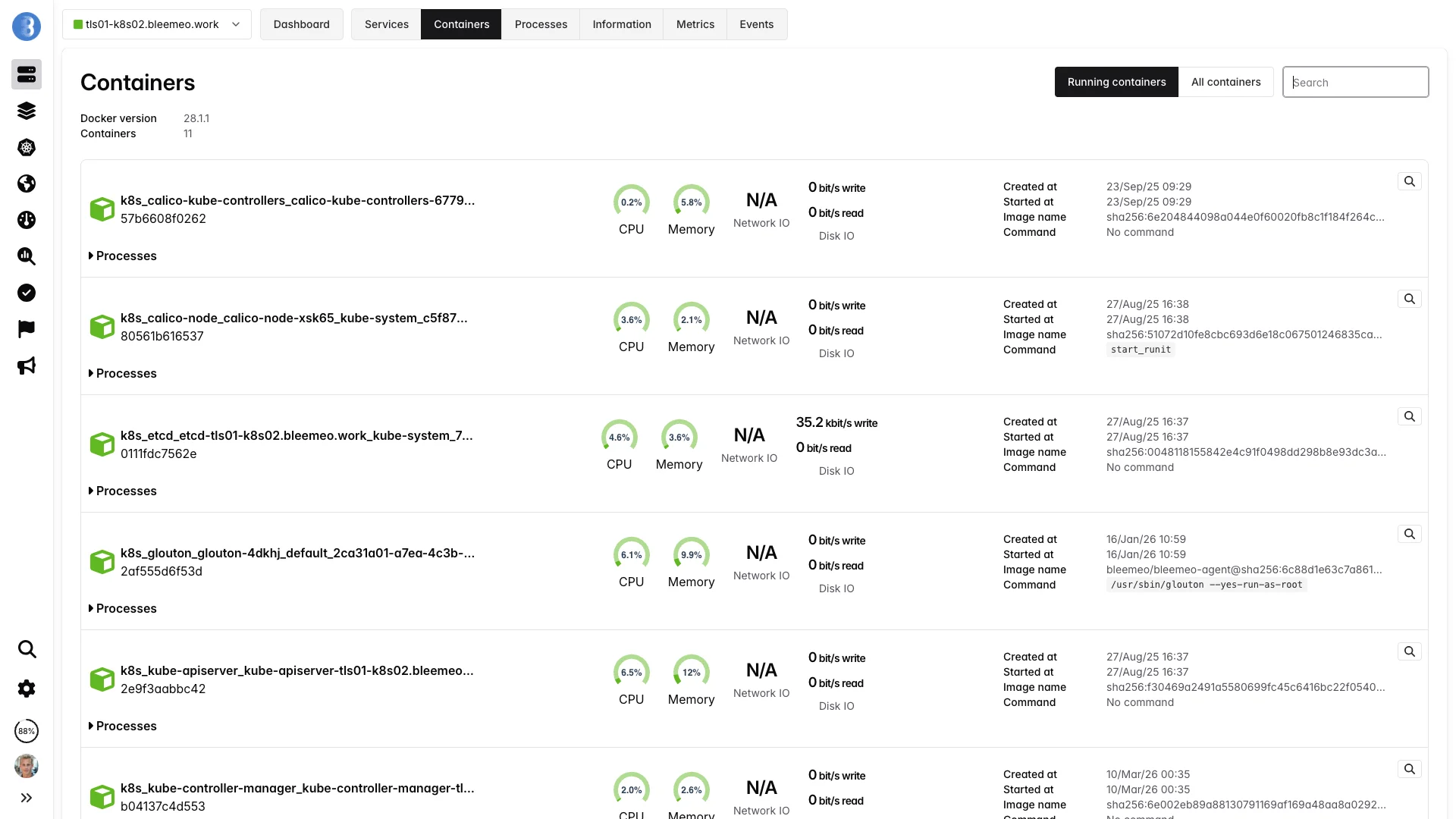This screenshot has width=1456, height=819.
Task: Expand Processes for the calico-kube-controllers container
Action: (x=122, y=256)
